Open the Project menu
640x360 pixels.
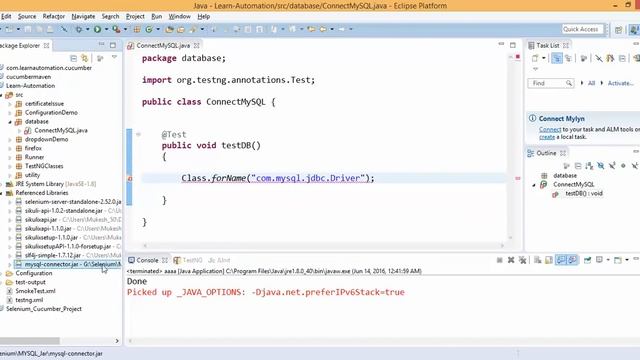(x=135, y=16)
